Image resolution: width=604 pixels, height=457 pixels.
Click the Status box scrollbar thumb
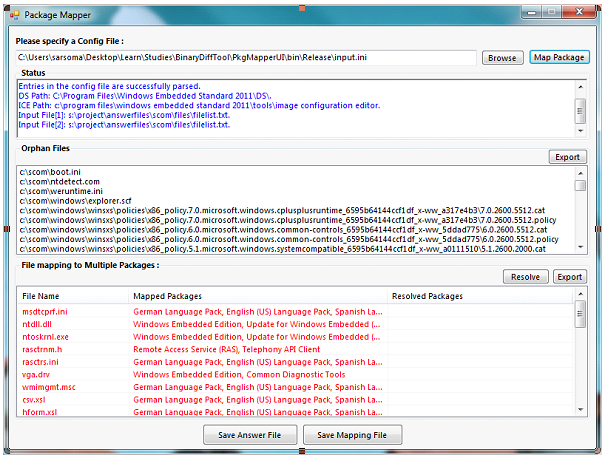(580, 111)
